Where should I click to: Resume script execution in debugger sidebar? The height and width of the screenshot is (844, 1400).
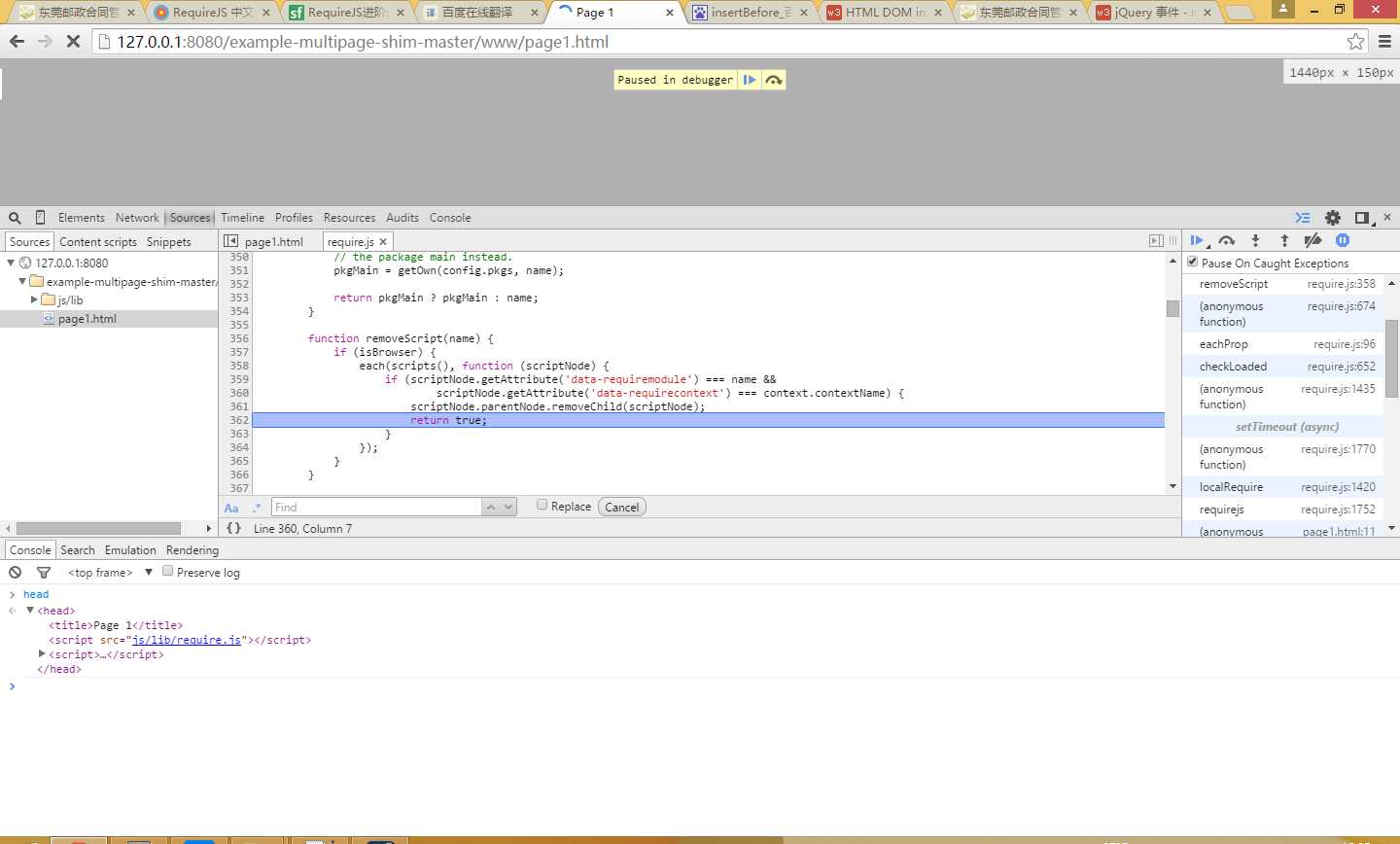click(x=1198, y=240)
